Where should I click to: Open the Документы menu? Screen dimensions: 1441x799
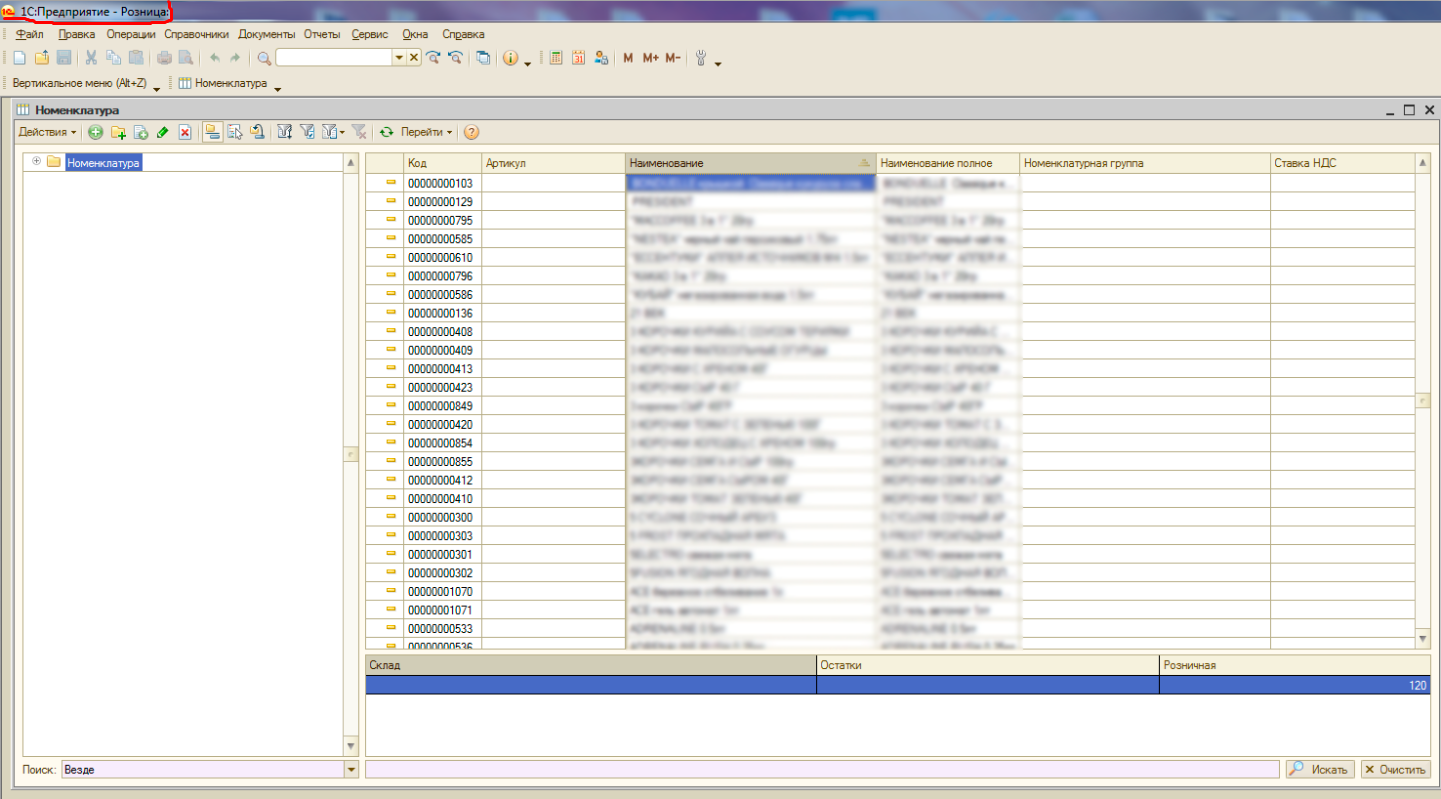(x=267, y=34)
